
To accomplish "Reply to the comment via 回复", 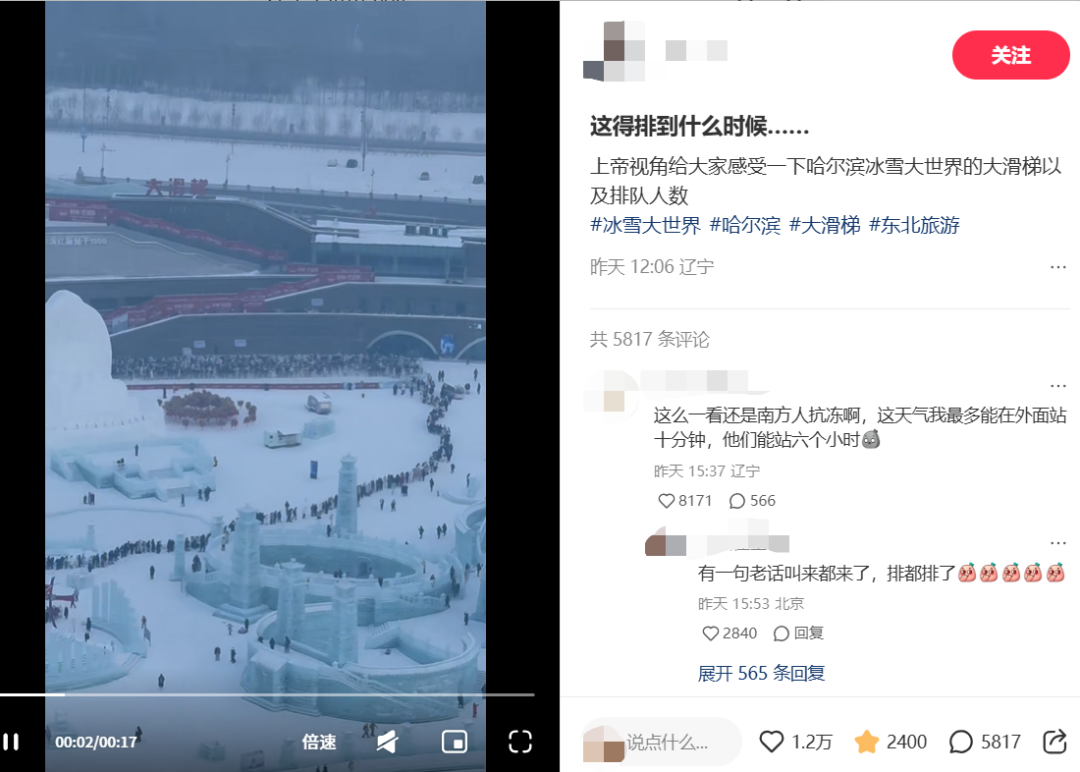I will click(x=798, y=633).
